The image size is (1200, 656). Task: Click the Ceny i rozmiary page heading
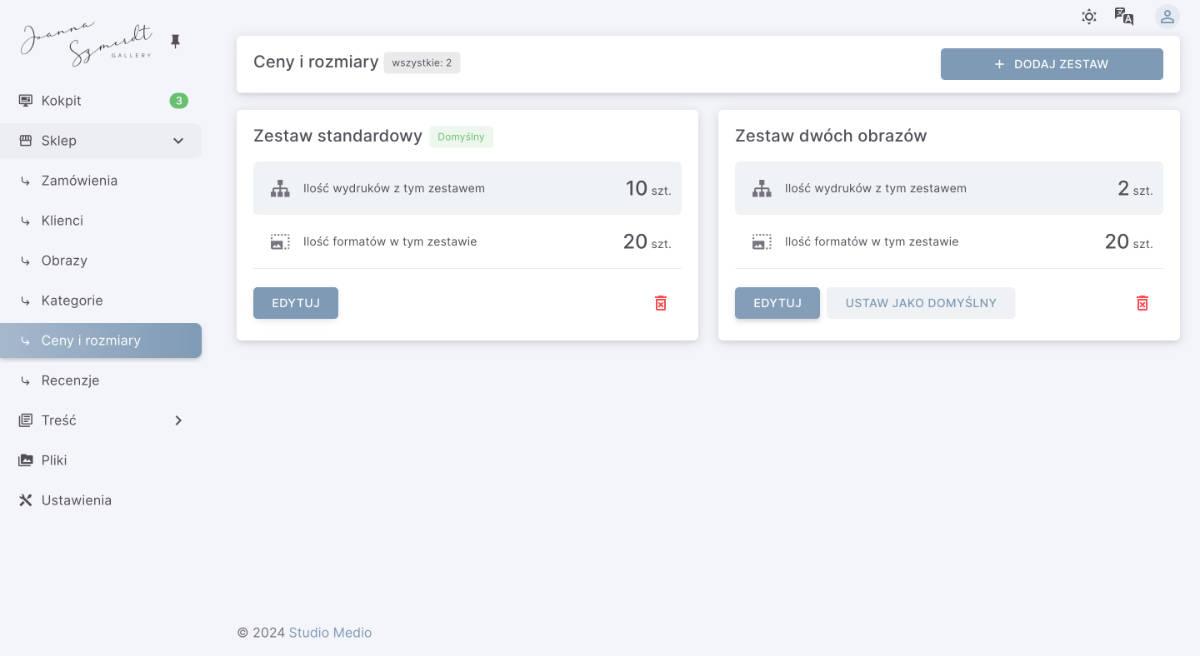pos(316,62)
